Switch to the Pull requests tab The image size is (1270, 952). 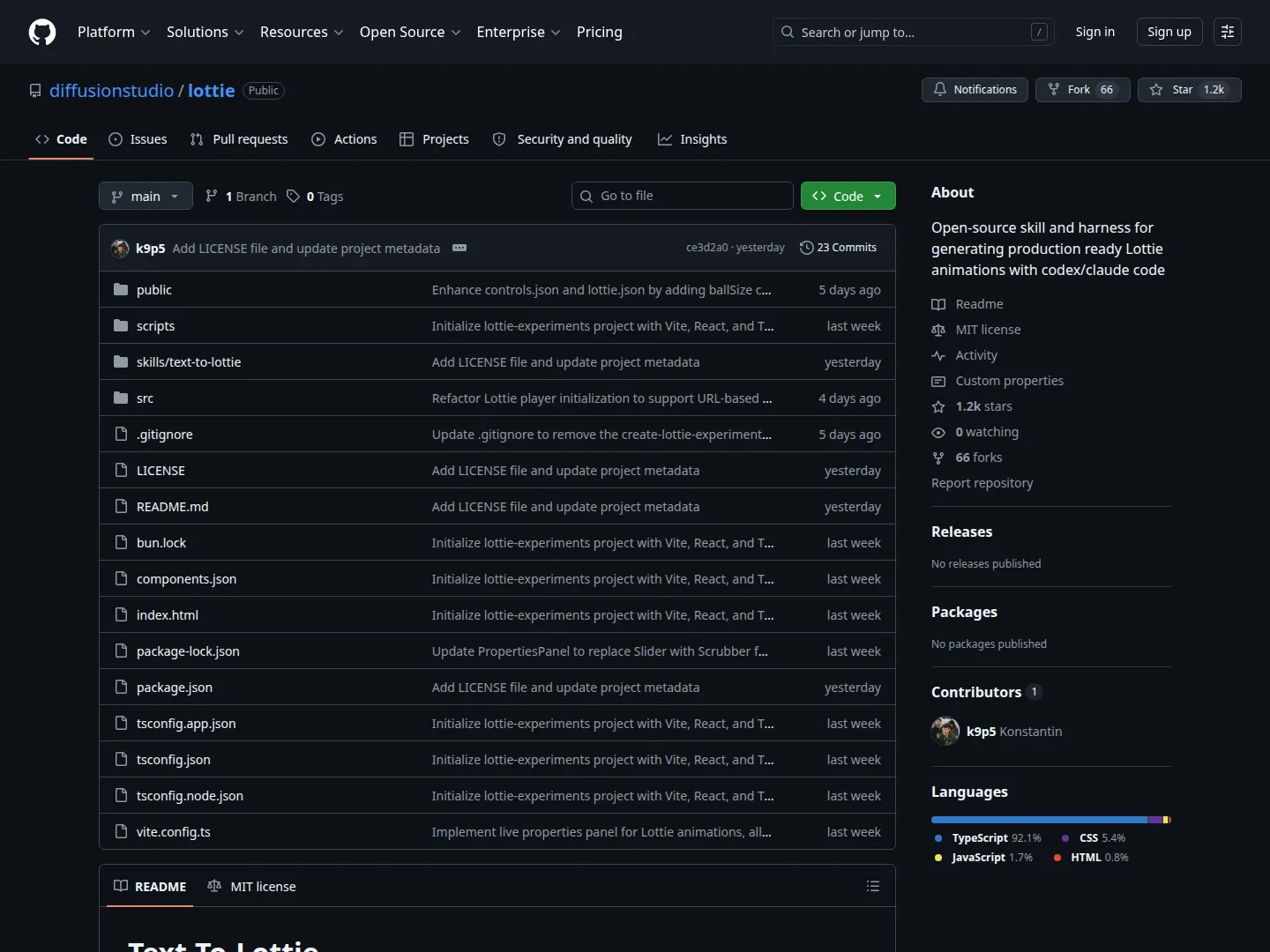239,139
